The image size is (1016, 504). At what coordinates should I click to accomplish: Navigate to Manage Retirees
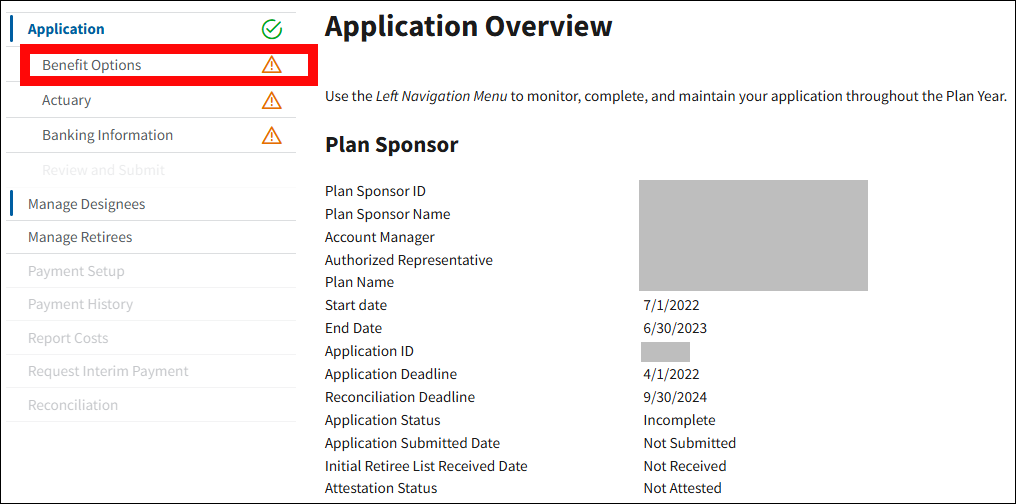(x=80, y=237)
